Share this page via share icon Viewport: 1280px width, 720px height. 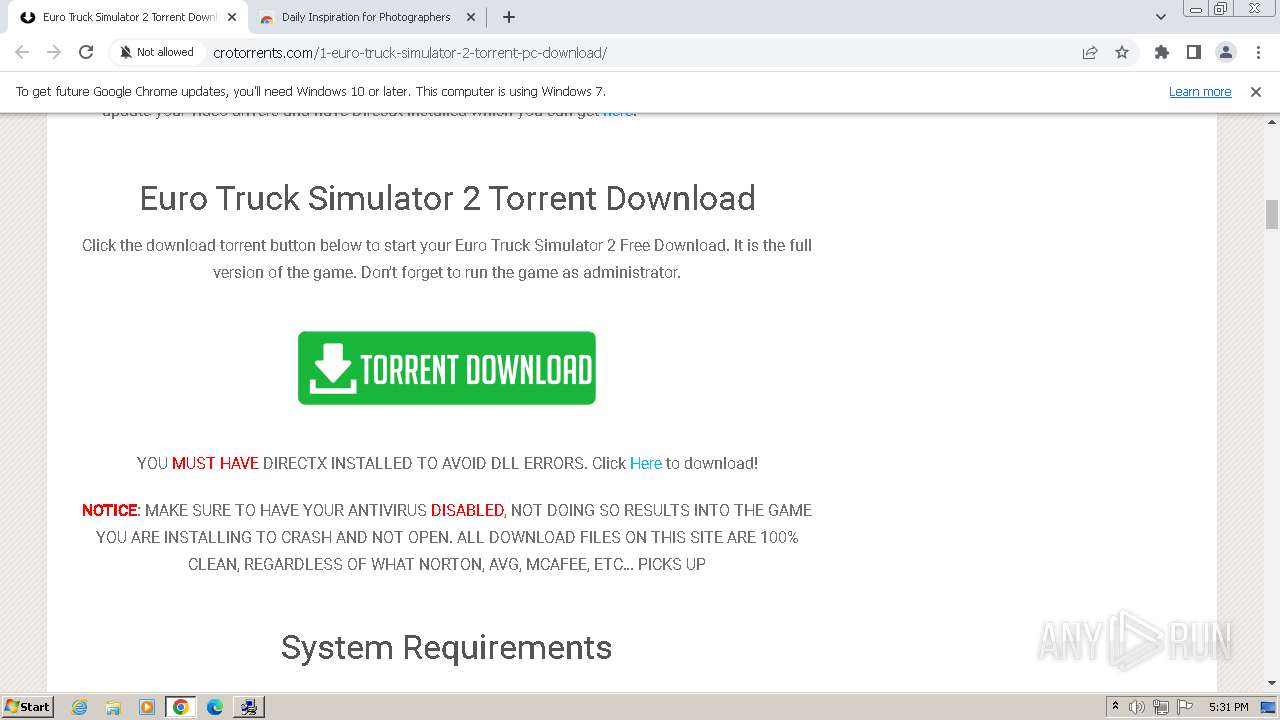coord(1090,52)
